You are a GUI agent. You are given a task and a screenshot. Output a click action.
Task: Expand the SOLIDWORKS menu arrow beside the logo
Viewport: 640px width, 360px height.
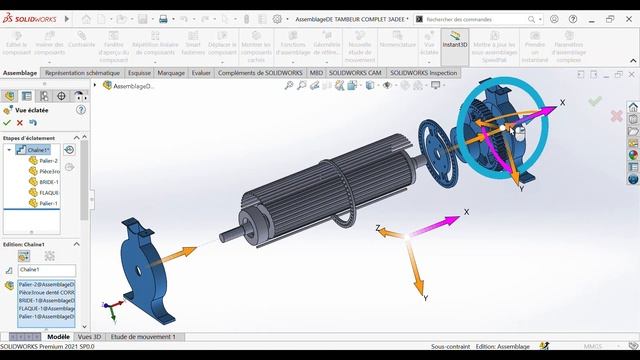point(67,19)
